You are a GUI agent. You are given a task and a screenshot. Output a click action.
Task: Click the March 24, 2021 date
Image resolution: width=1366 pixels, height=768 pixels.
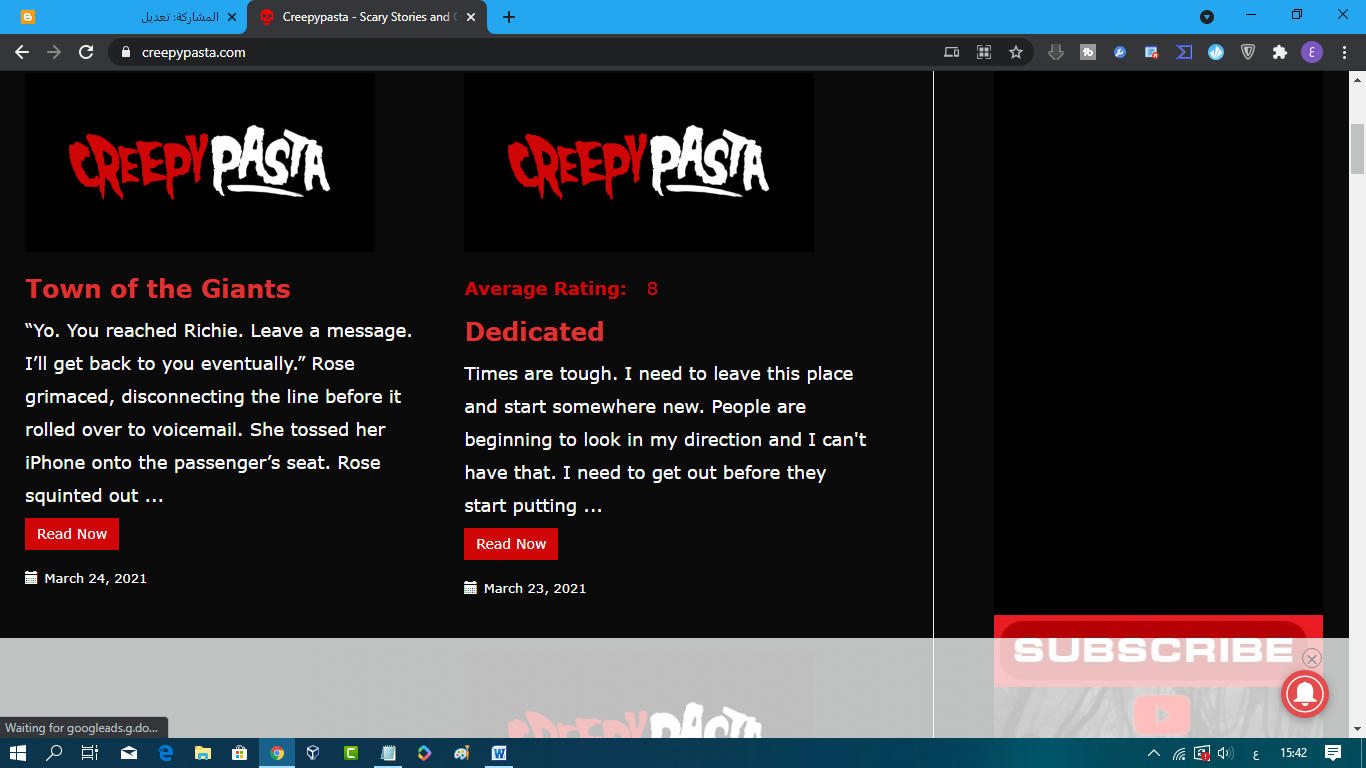(x=95, y=578)
